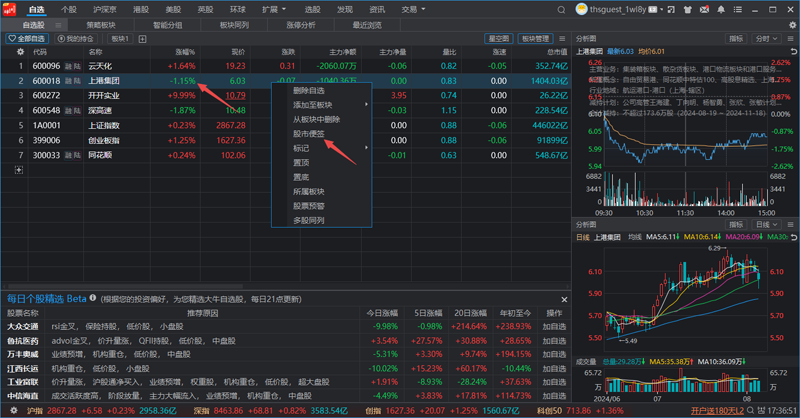
Task: Select the 同花顺 stock row
Action: pos(286,155)
